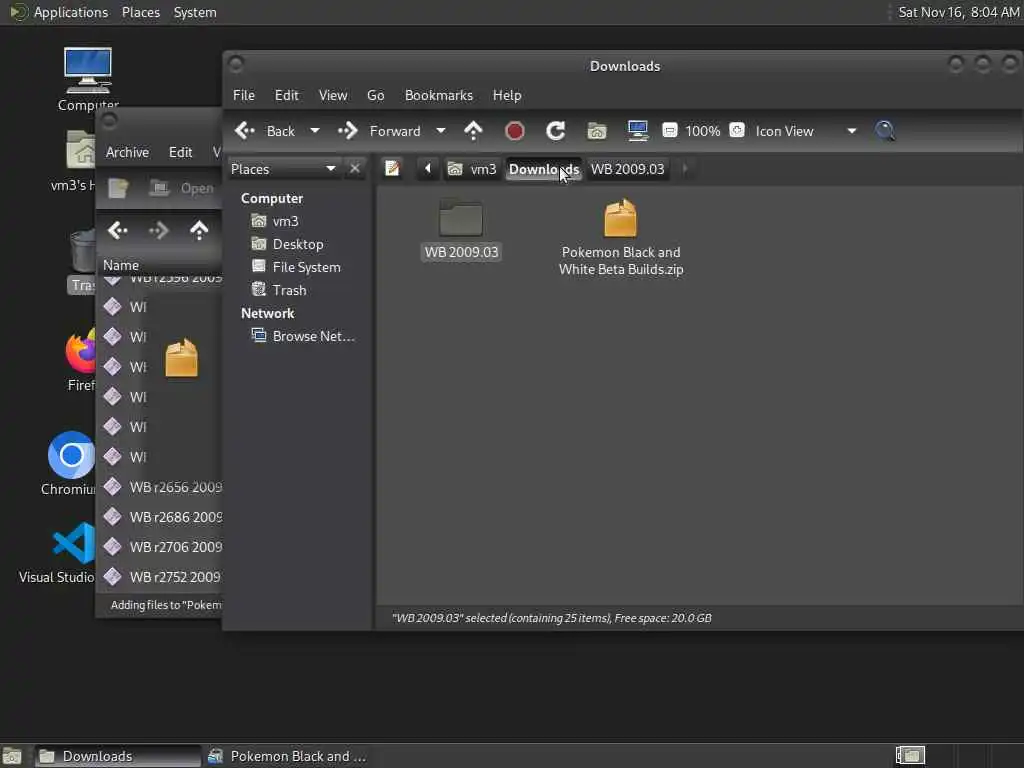This screenshot has width=1024, height=768.
Task: Close the Places side pane
Action: (x=355, y=169)
